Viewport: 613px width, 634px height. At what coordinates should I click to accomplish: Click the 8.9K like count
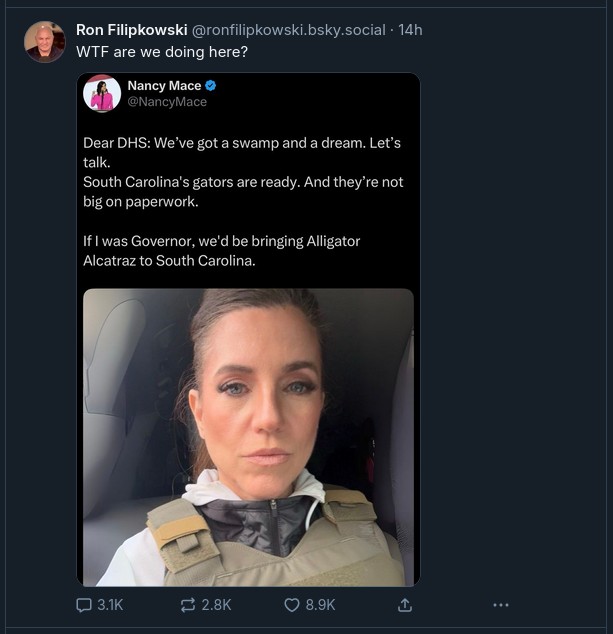320,605
